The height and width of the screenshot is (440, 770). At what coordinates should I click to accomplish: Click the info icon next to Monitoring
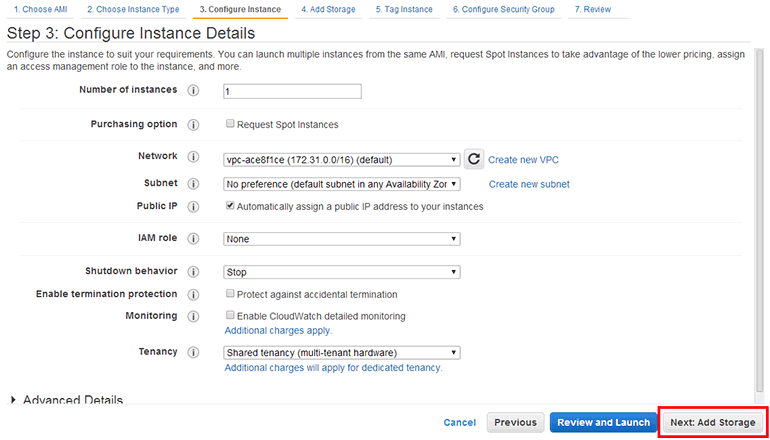pos(193,316)
